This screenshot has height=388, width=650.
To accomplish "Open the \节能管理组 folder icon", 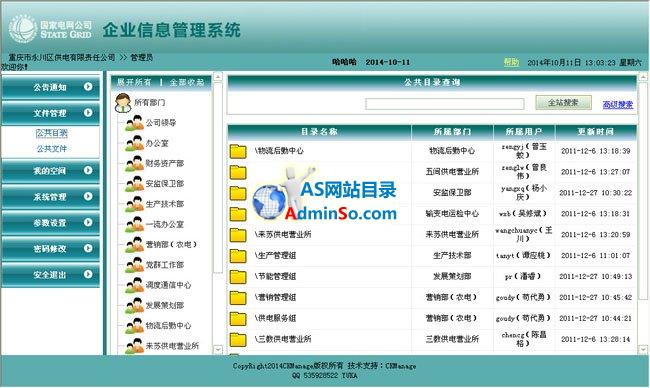I will coord(238,277).
